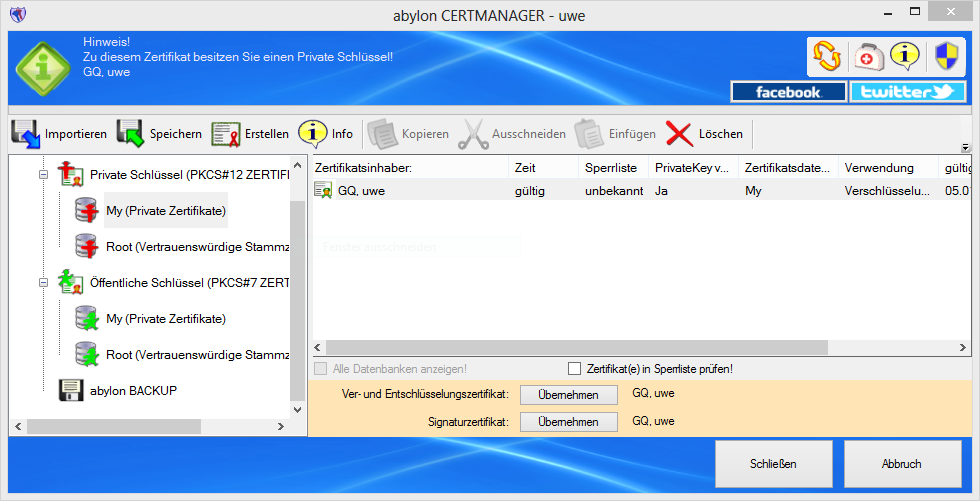Click tree panel vertical scrollbar thumb
The height and width of the screenshot is (501, 980).
pos(298,301)
